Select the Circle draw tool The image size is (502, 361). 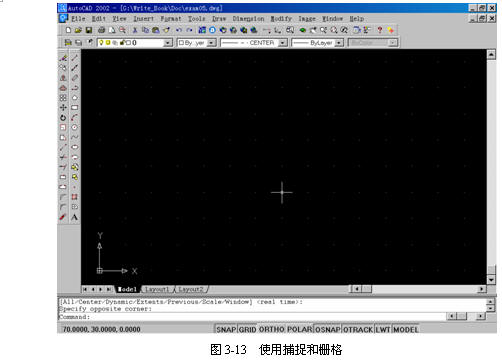point(75,127)
